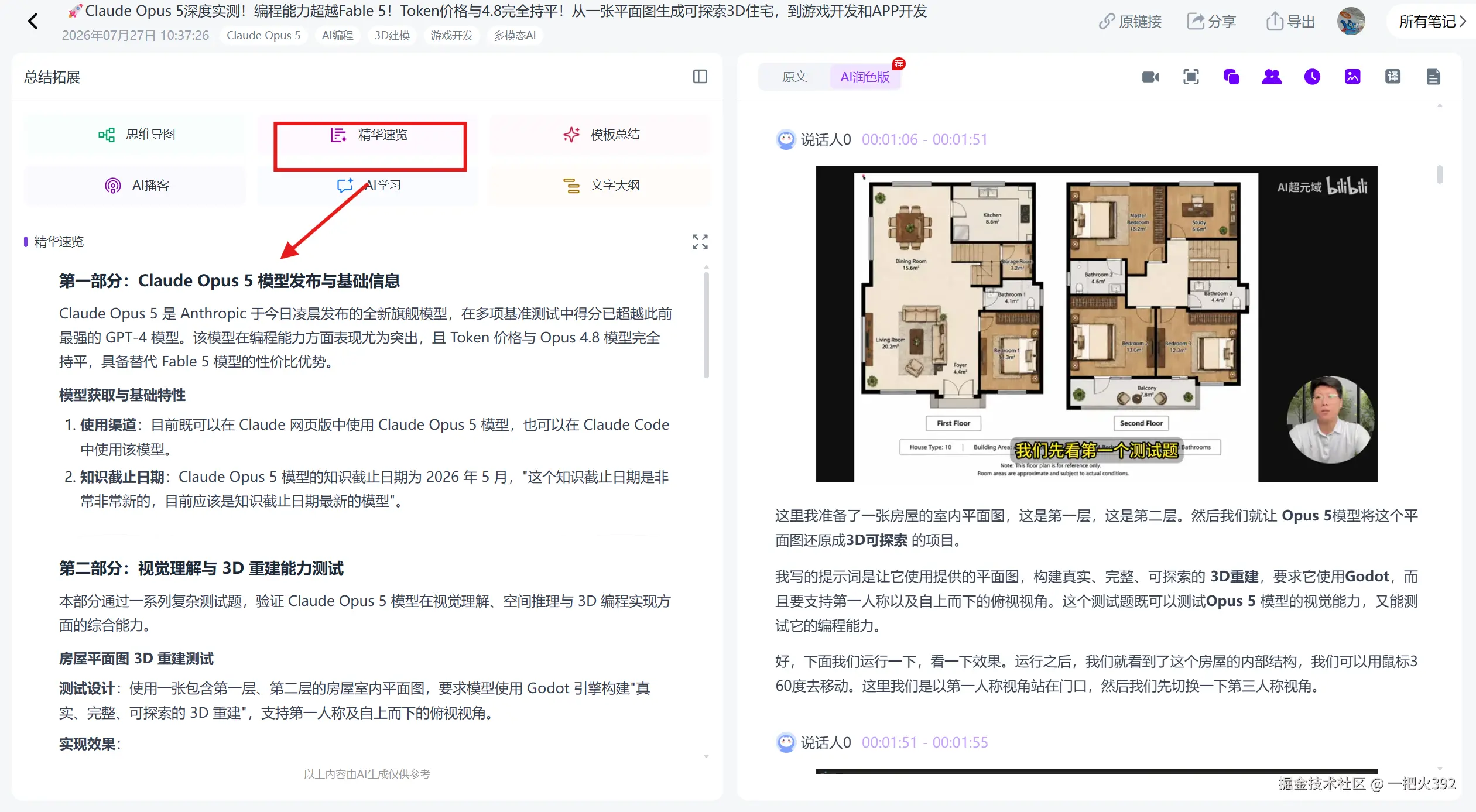The height and width of the screenshot is (812, 1476).
Task: Click the speakers people icon
Action: [1272, 77]
